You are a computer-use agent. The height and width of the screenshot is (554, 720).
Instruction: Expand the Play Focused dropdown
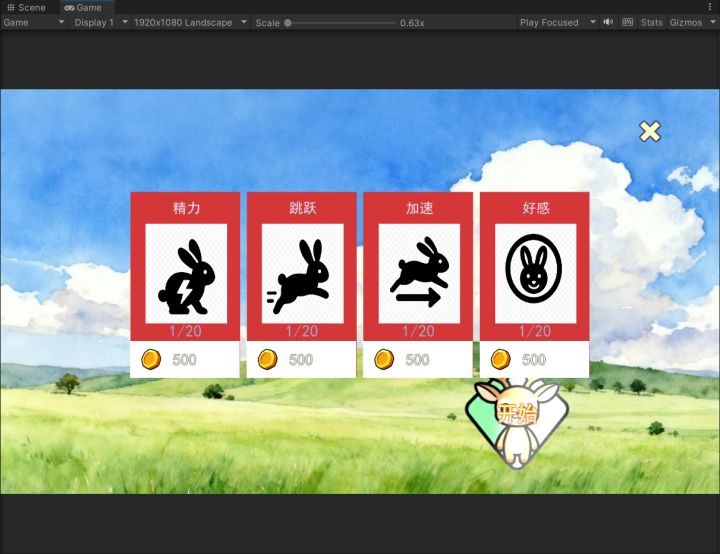click(556, 22)
